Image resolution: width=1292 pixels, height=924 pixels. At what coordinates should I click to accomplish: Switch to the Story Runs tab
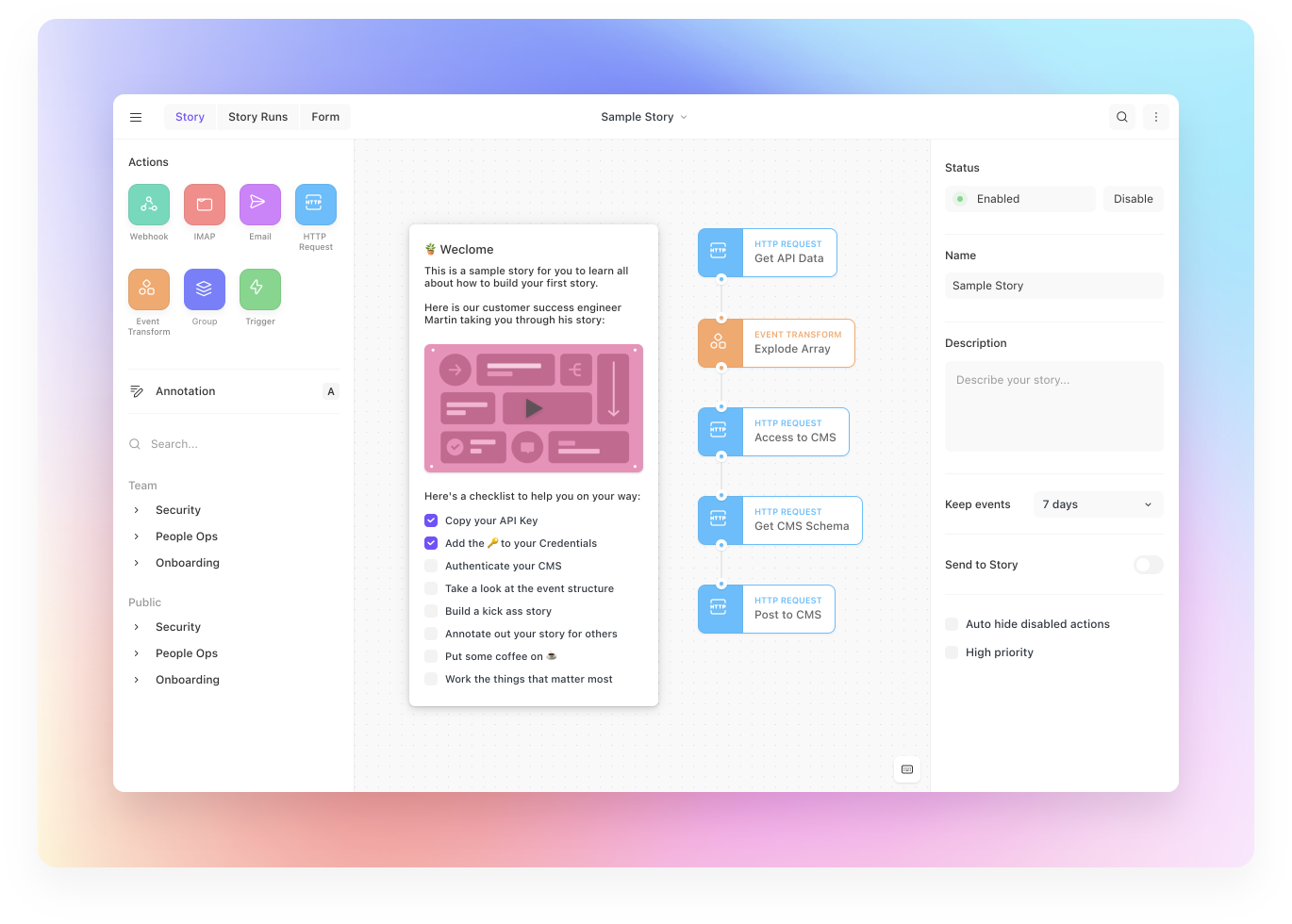point(257,117)
